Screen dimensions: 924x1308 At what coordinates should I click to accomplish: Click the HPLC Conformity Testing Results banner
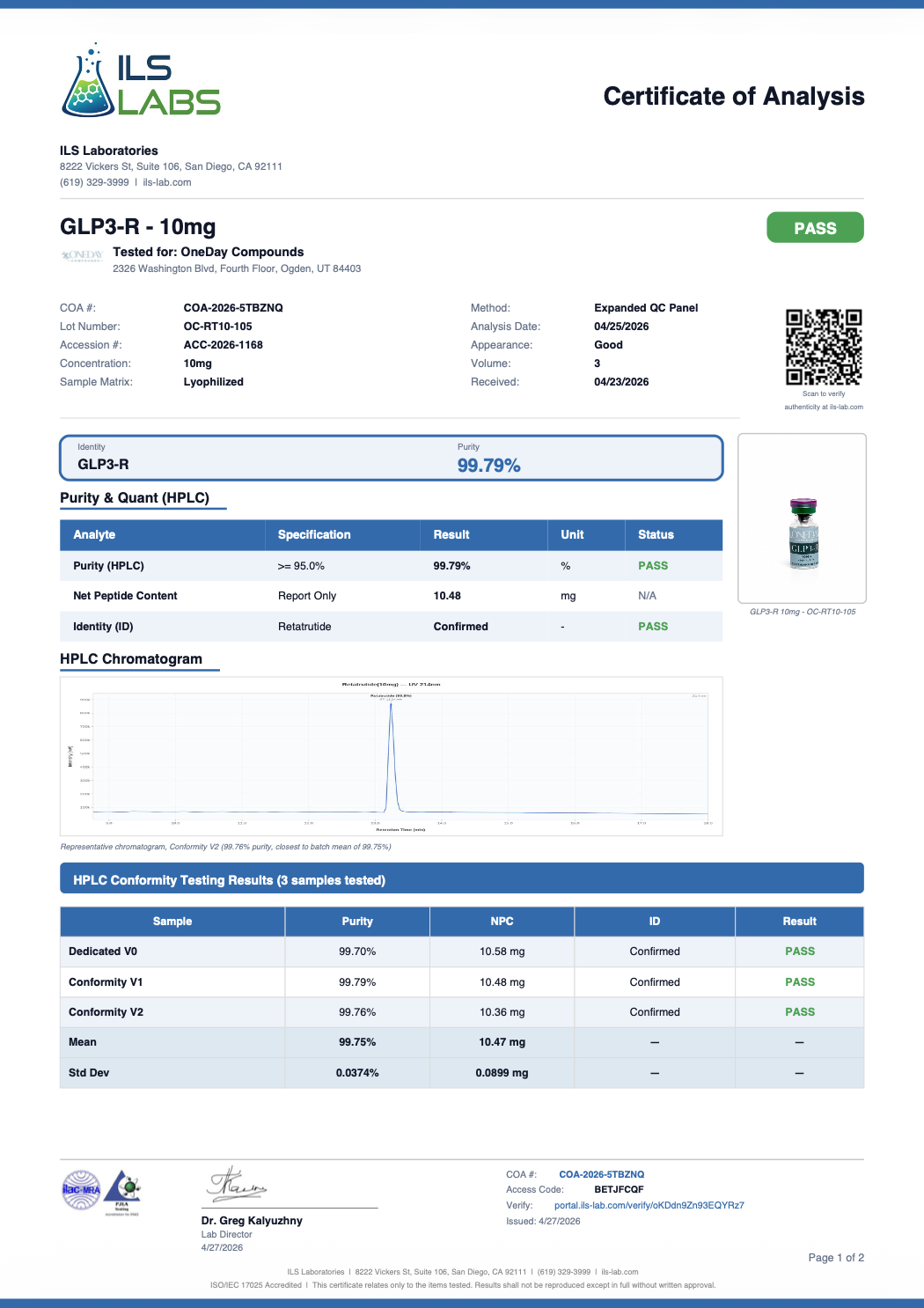462,879
